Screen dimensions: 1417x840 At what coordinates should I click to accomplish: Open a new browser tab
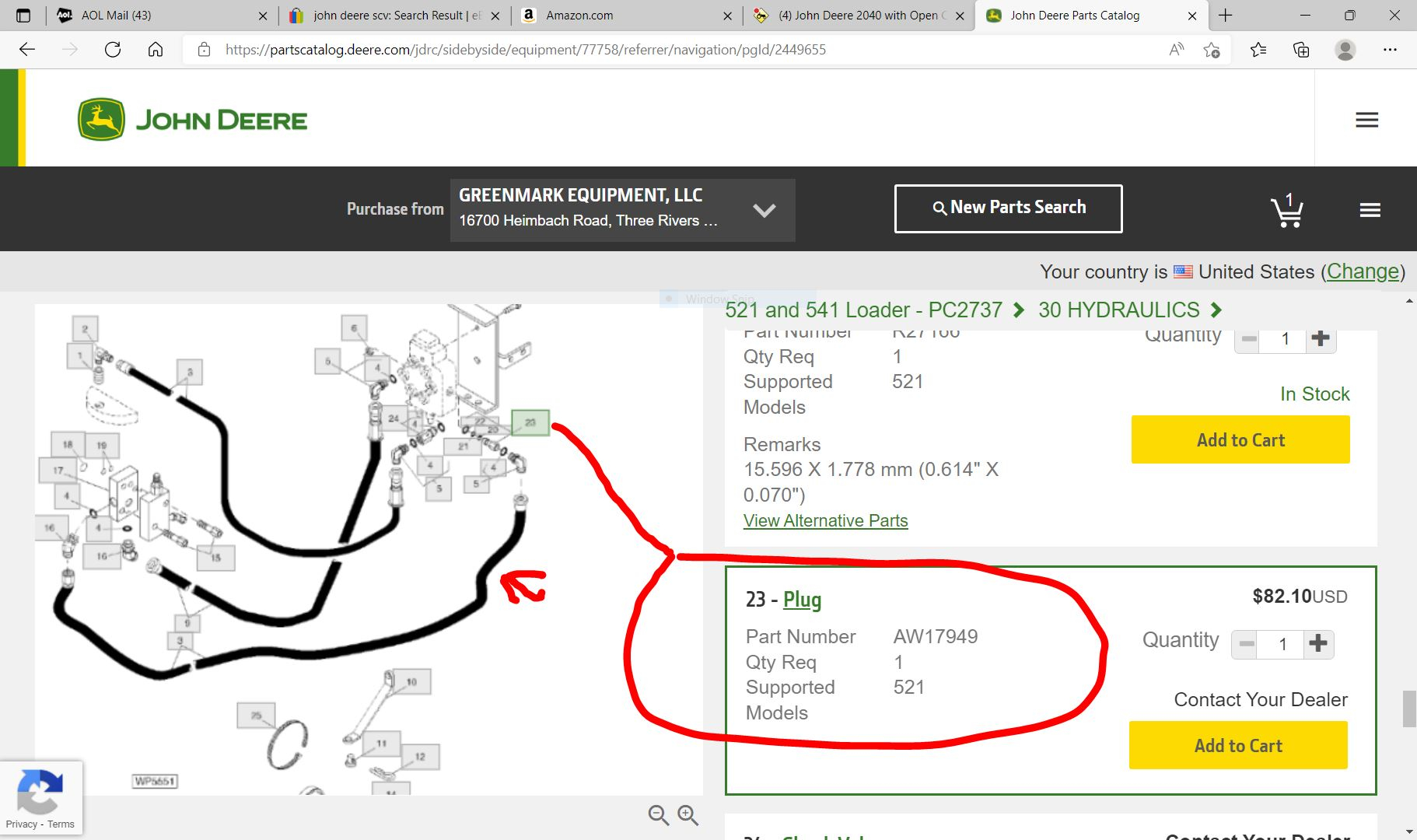pyautogui.click(x=1226, y=16)
